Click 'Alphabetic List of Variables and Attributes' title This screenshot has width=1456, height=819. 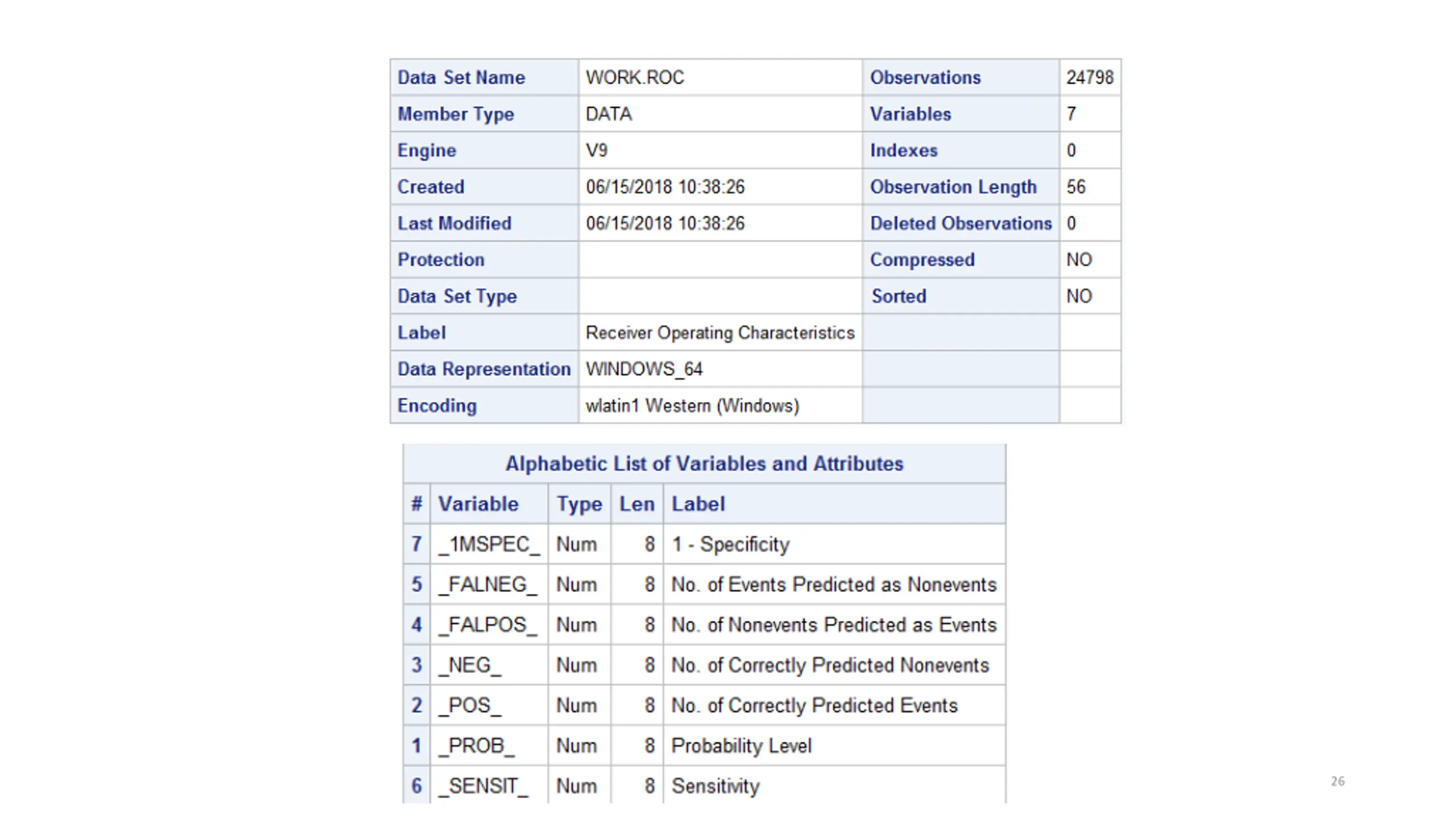pyautogui.click(x=704, y=464)
